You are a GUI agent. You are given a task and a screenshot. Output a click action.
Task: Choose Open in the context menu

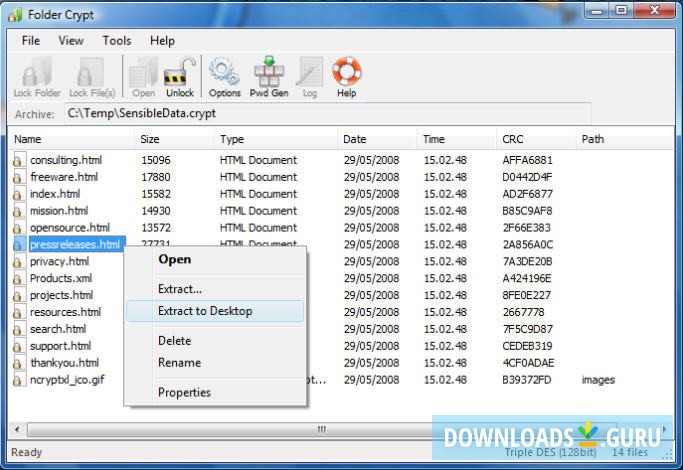pos(215,260)
